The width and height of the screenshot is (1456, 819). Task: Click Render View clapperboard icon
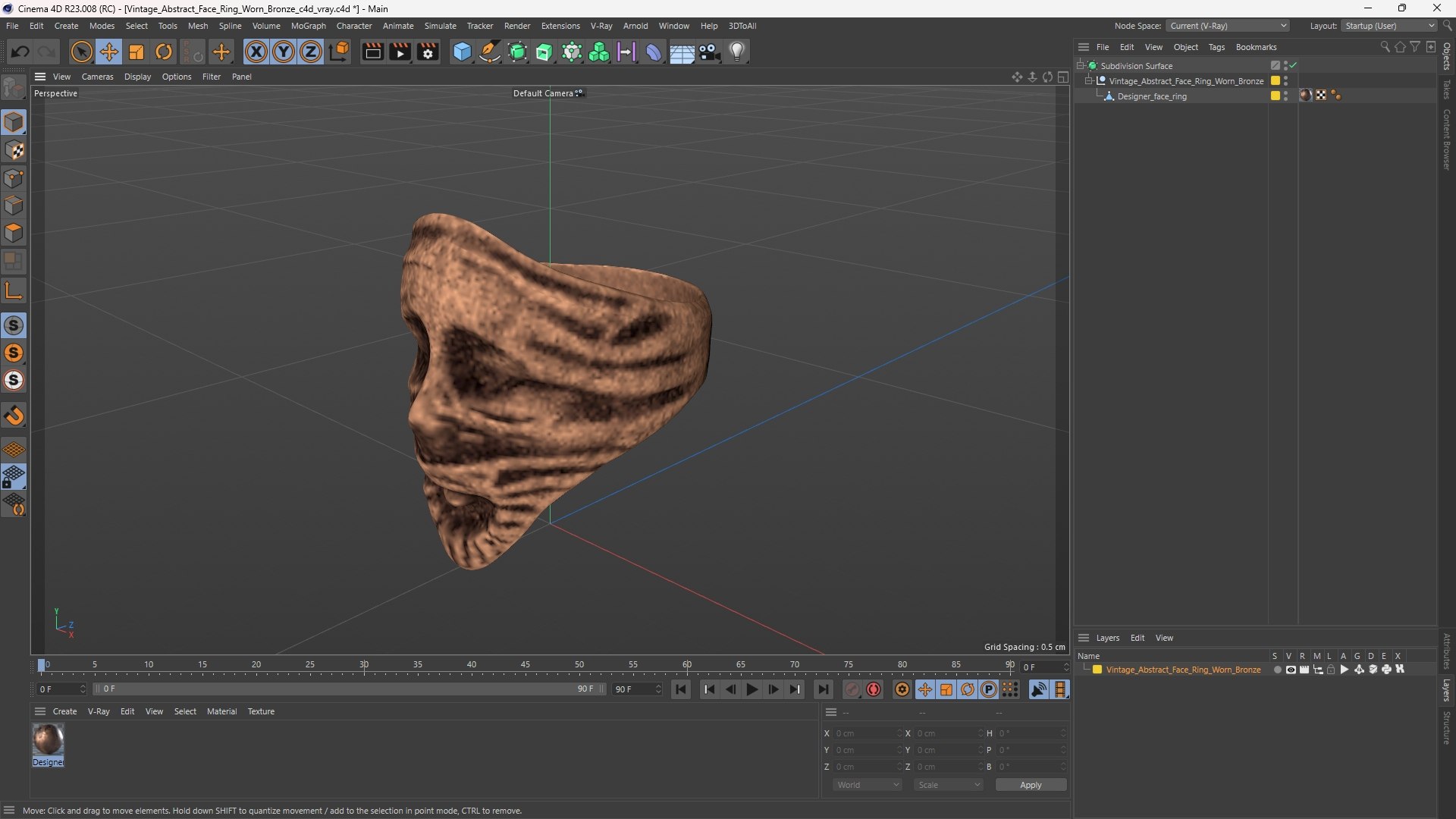pyautogui.click(x=372, y=52)
